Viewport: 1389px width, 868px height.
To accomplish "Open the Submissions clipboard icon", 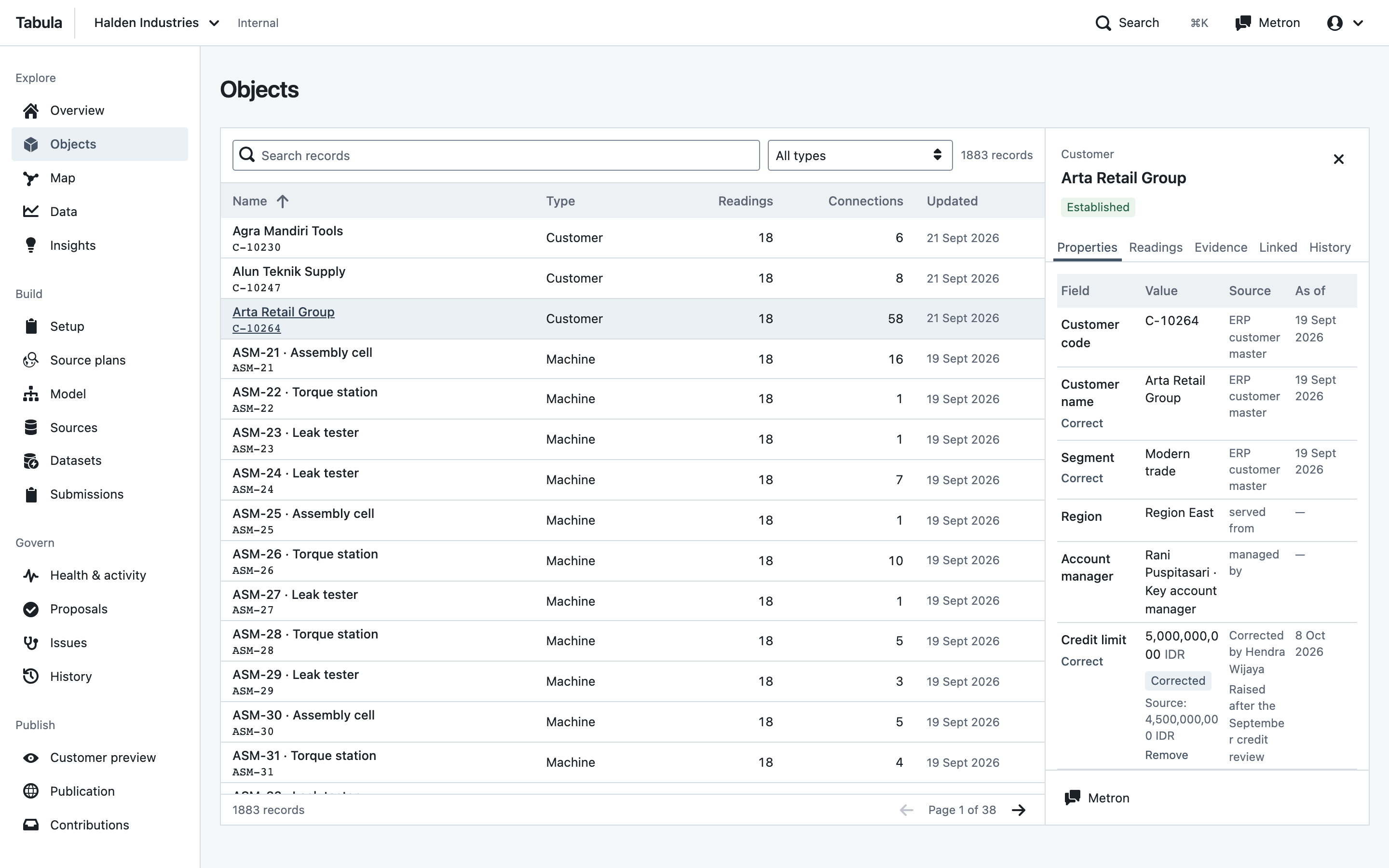I will (x=31, y=494).
